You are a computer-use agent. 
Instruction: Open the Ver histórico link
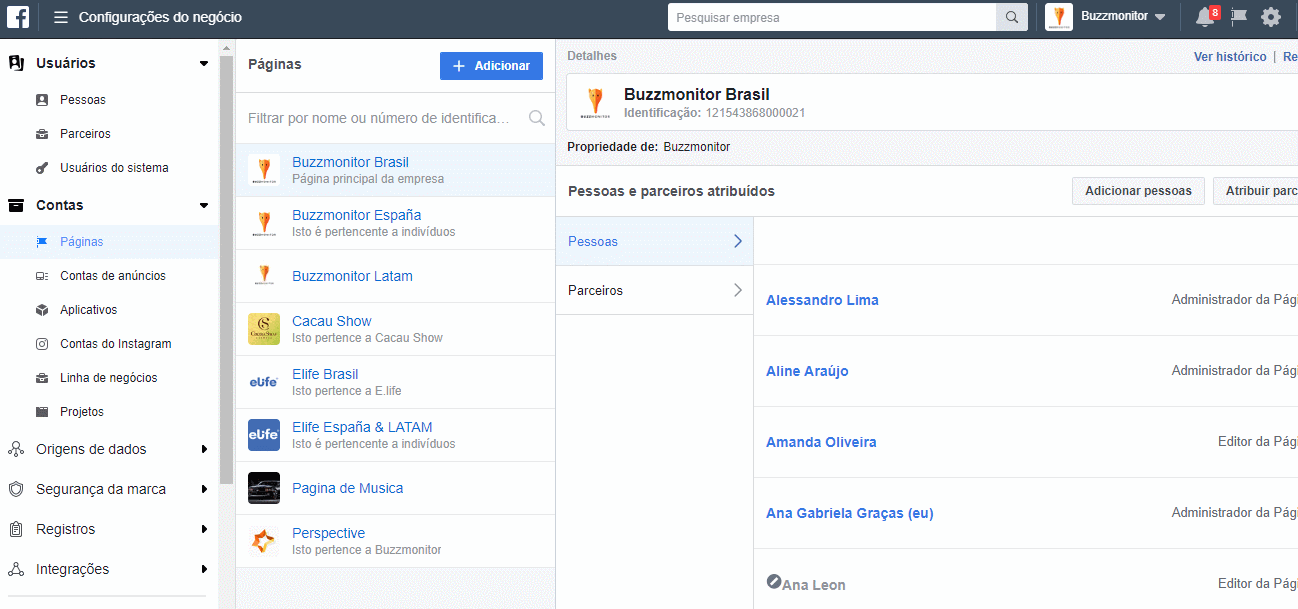point(1229,57)
